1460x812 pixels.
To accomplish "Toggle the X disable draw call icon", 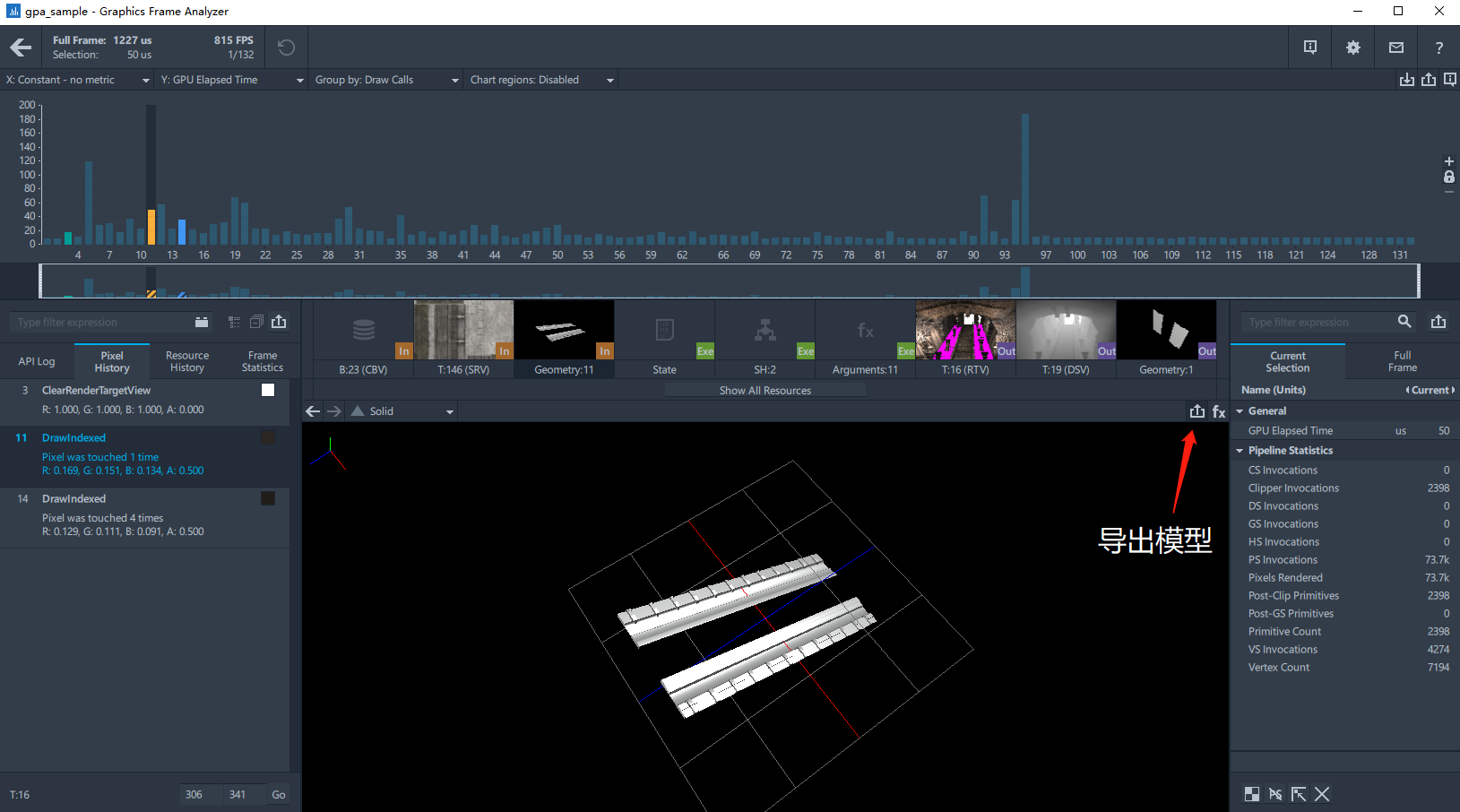I will tap(1322, 794).
